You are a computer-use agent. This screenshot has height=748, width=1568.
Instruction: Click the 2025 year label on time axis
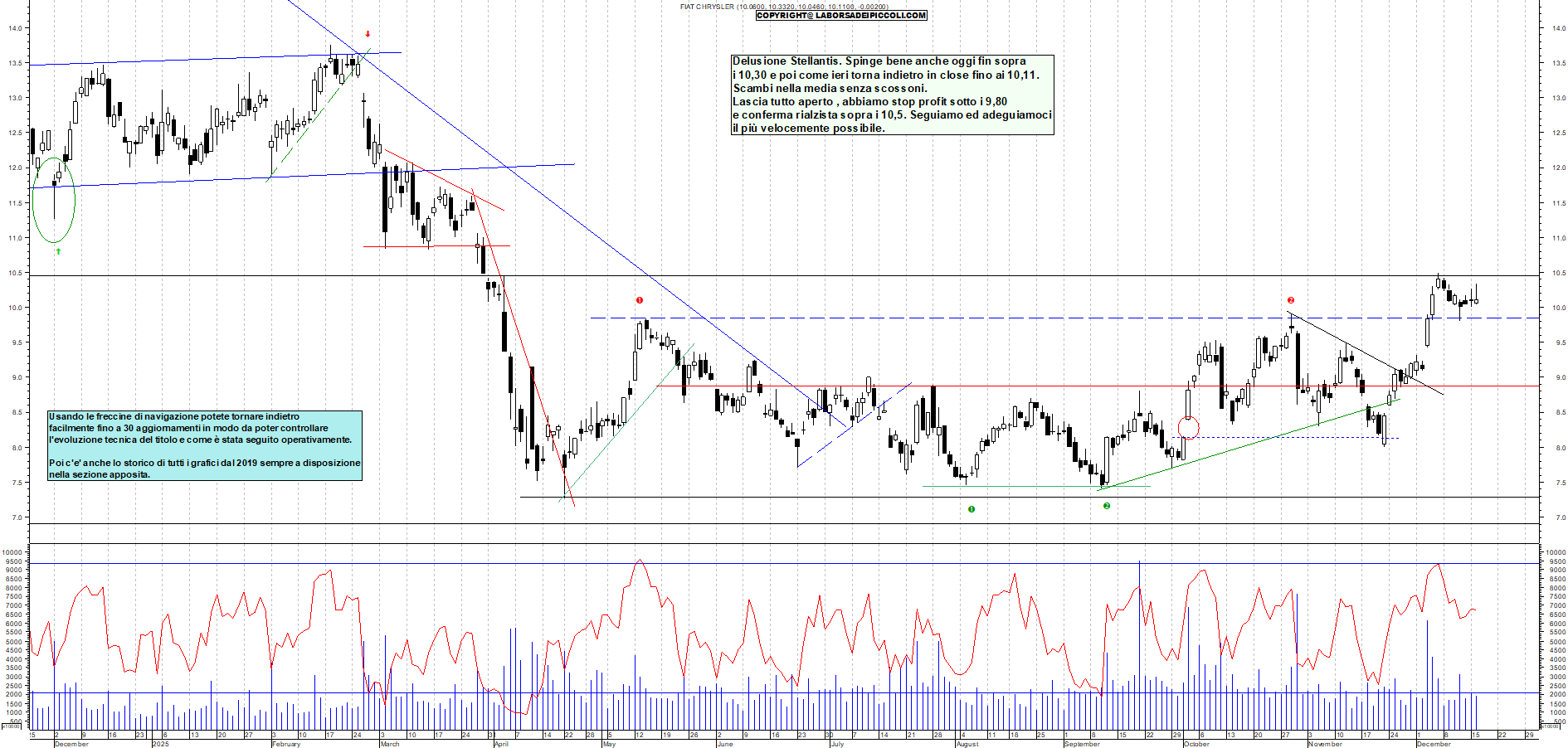[x=160, y=744]
